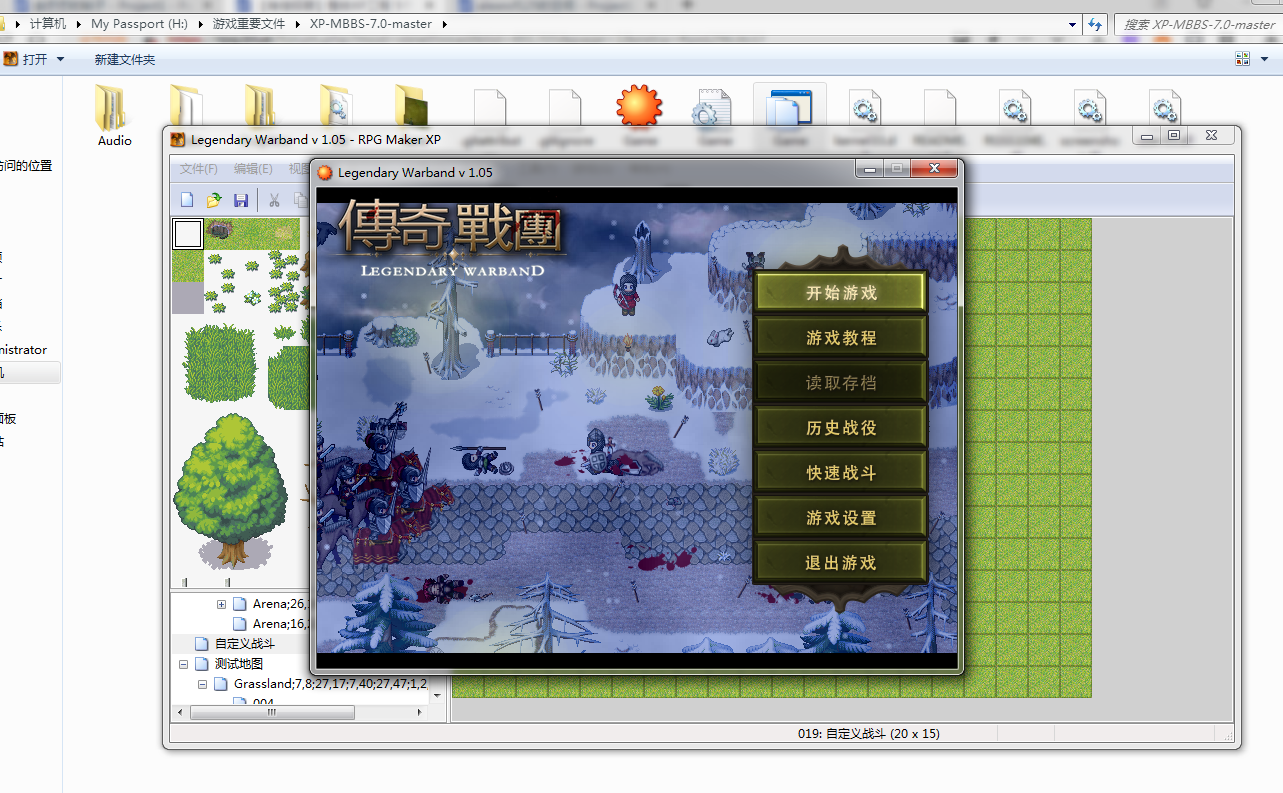The width and height of the screenshot is (1283, 793).
Task: Open 游戏设置 from the game menu
Action: (x=841, y=518)
